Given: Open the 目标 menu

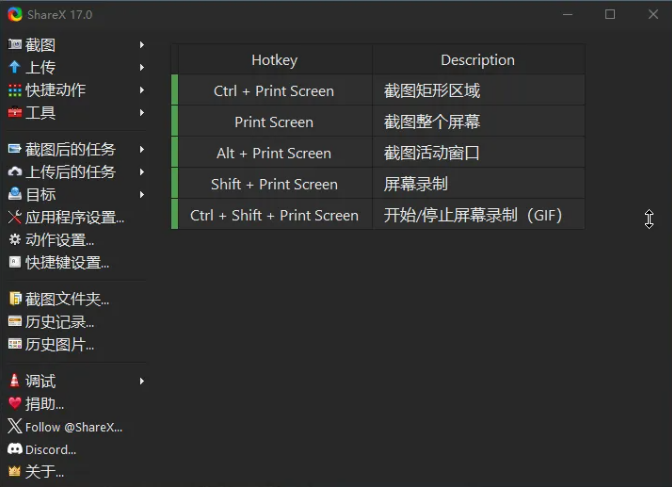Looking at the screenshot, I should click(x=76, y=195).
